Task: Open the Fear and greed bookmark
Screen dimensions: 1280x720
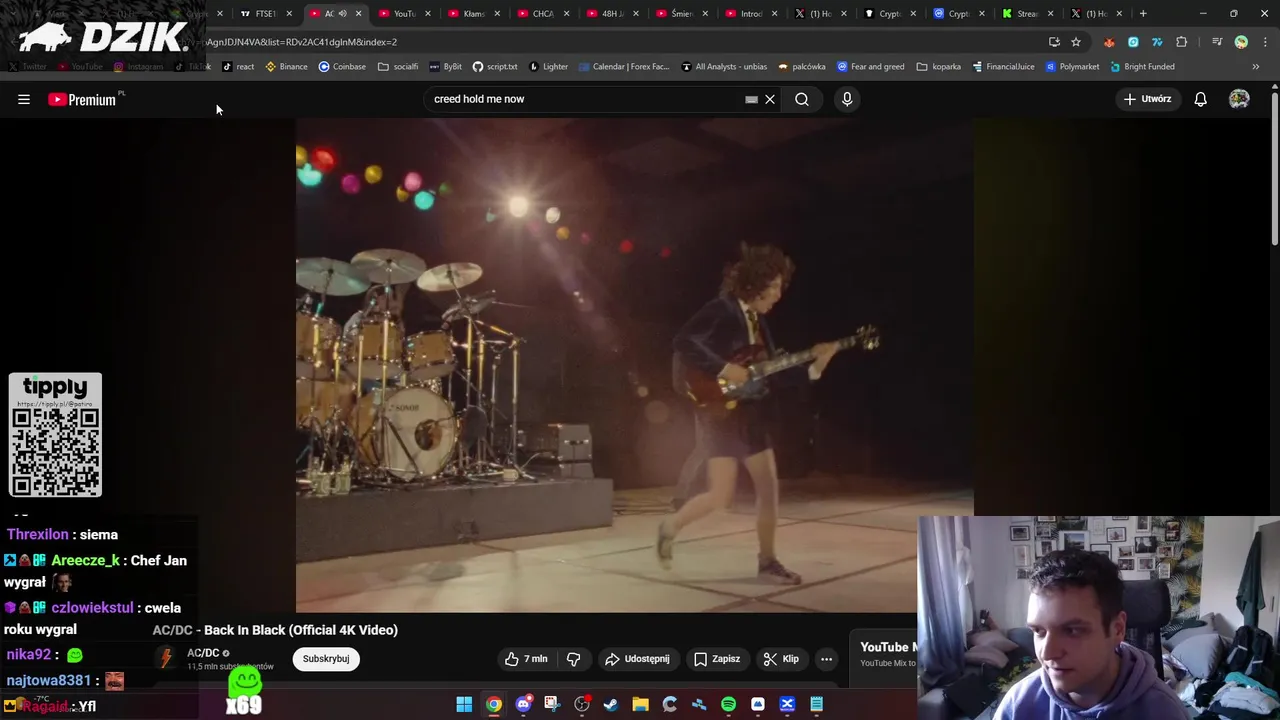Action: 871,67
